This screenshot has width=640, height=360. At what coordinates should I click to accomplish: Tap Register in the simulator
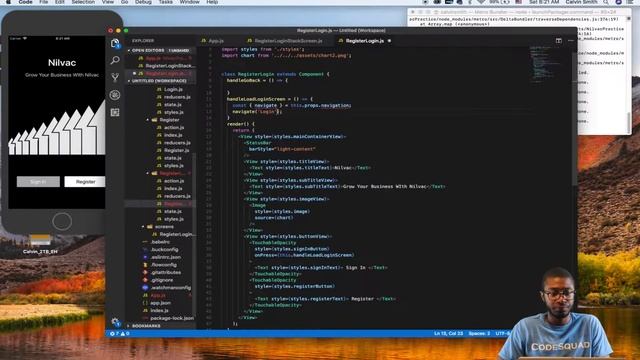84,182
